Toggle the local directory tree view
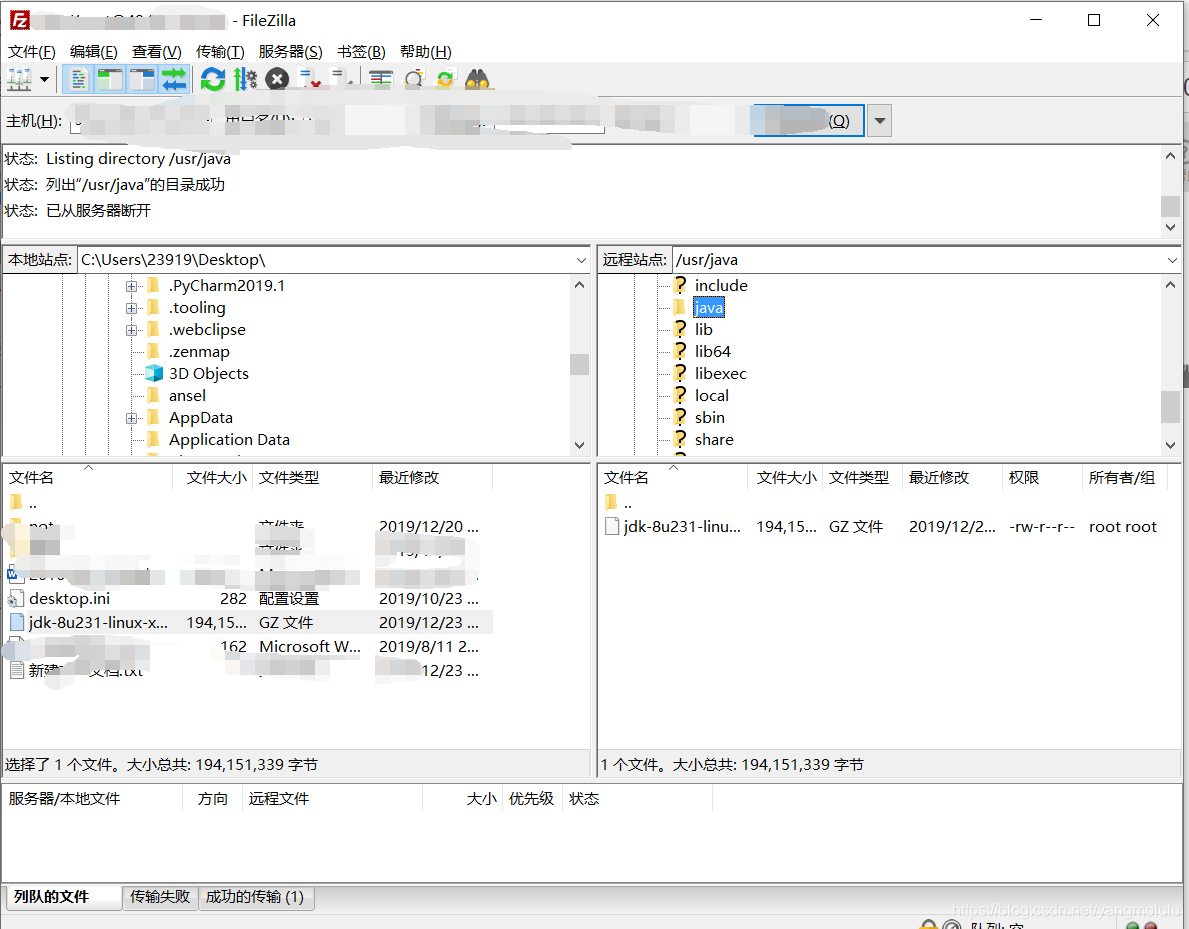This screenshot has width=1189, height=929. coord(109,79)
